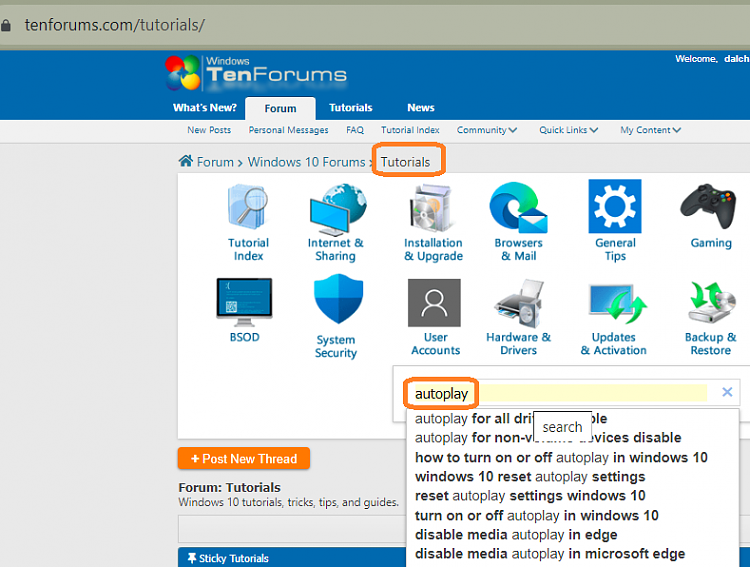Viewport: 750px width, 567px height.
Task: Expand the Community dropdown menu
Action: (486, 130)
